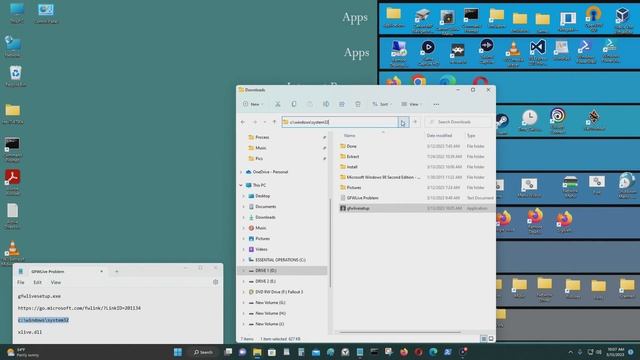This screenshot has width=640, height=360.
Task: Open the Sort dropdown in Explorer toolbar
Action: coord(382,104)
